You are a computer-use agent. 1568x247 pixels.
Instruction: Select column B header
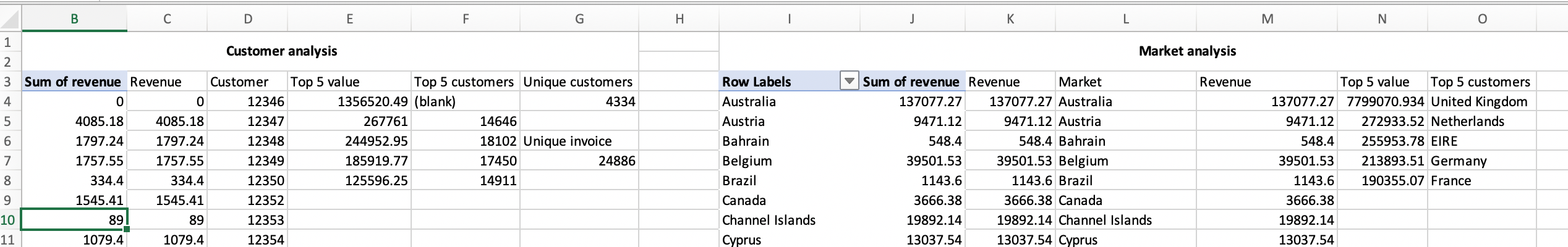click(x=74, y=19)
